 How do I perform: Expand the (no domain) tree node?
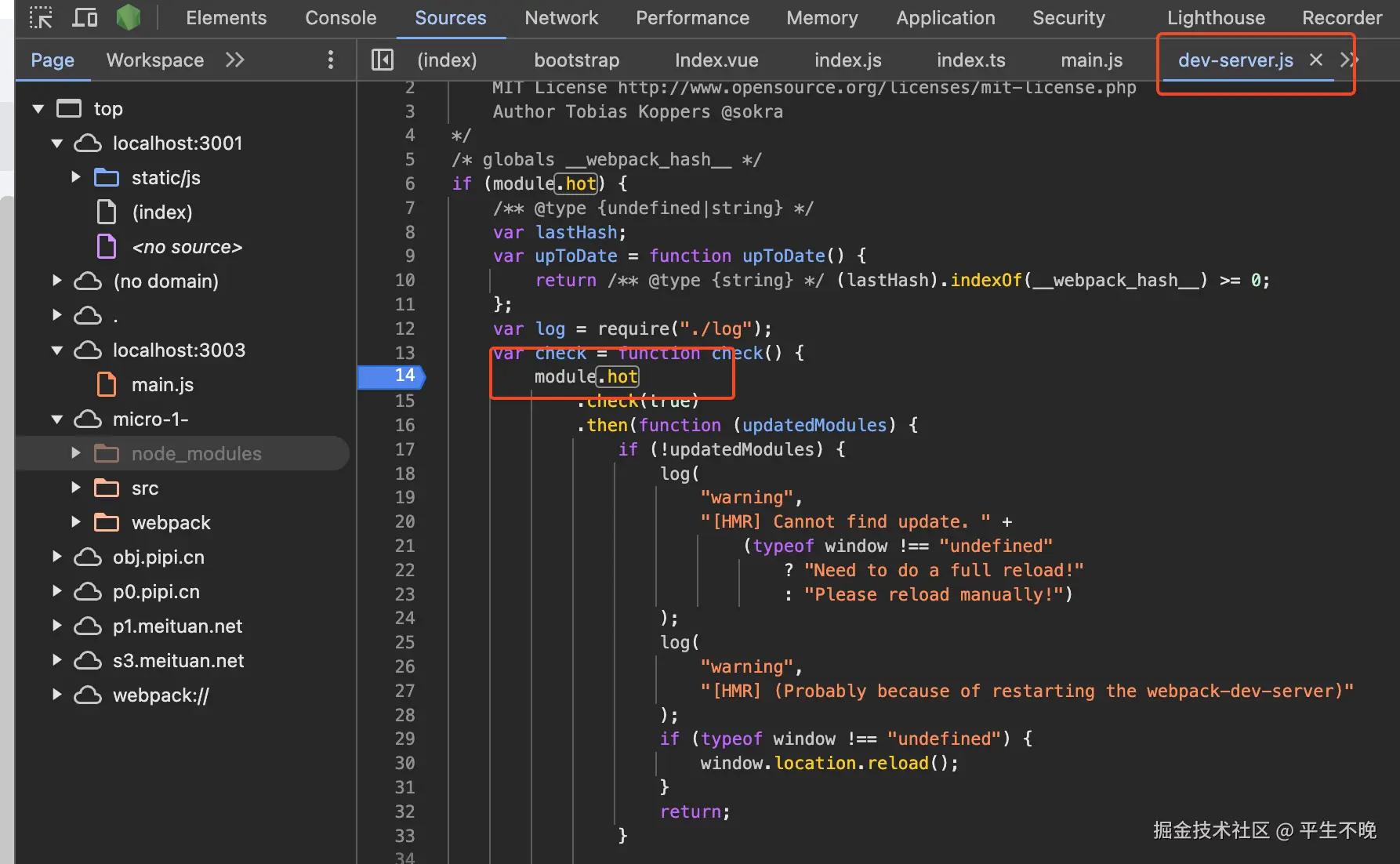tap(56, 281)
